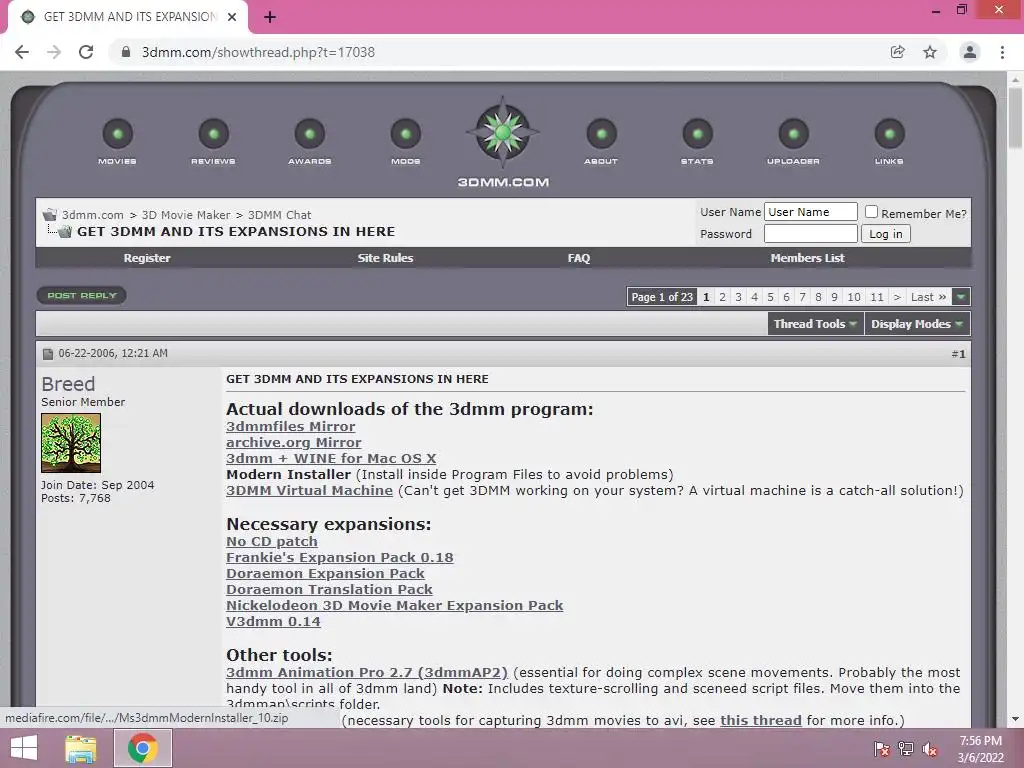Image resolution: width=1024 pixels, height=768 pixels.
Task: Open the Action Center flag icon
Action: 882,749
